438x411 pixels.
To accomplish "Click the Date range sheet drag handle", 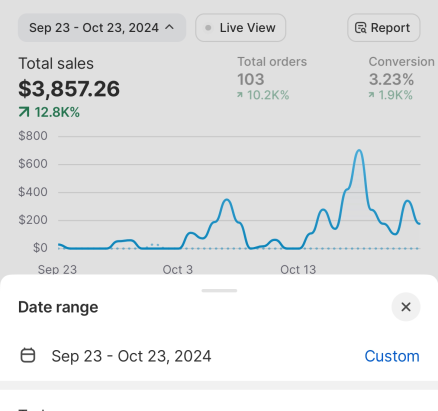I will (219, 291).
